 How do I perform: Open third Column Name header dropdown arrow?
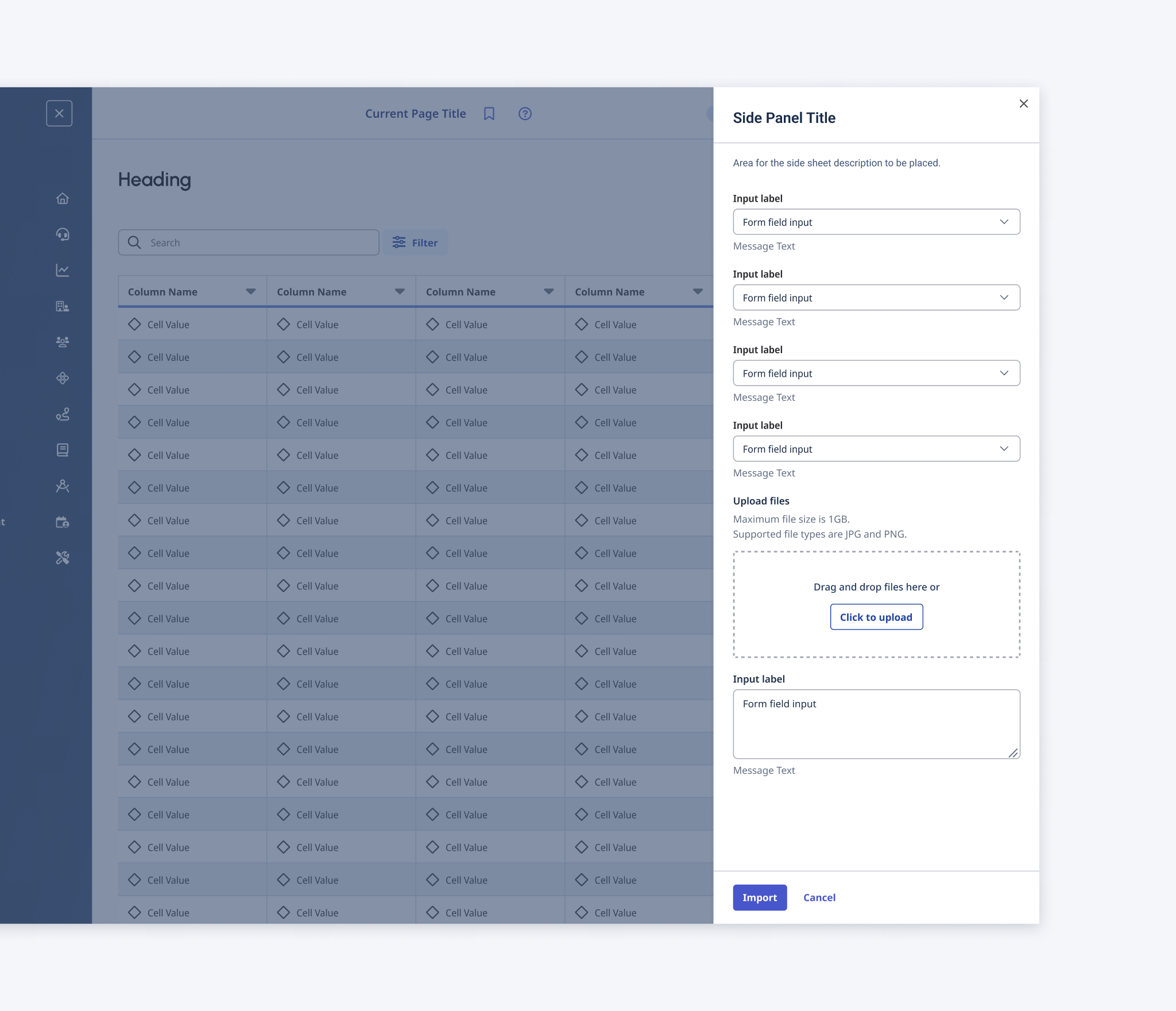pos(549,292)
